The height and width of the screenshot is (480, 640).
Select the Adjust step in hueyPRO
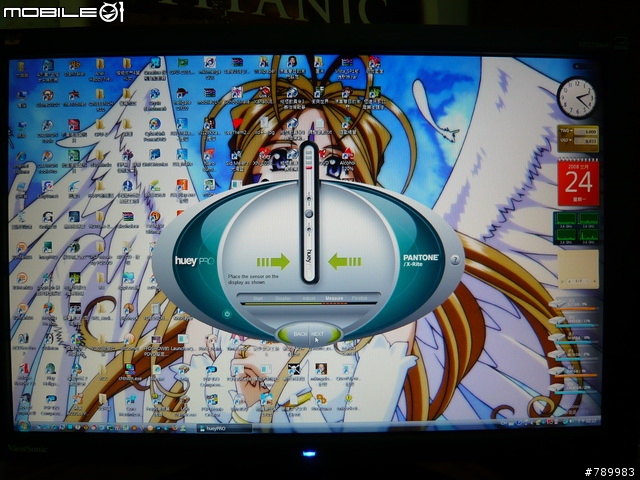(x=309, y=299)
